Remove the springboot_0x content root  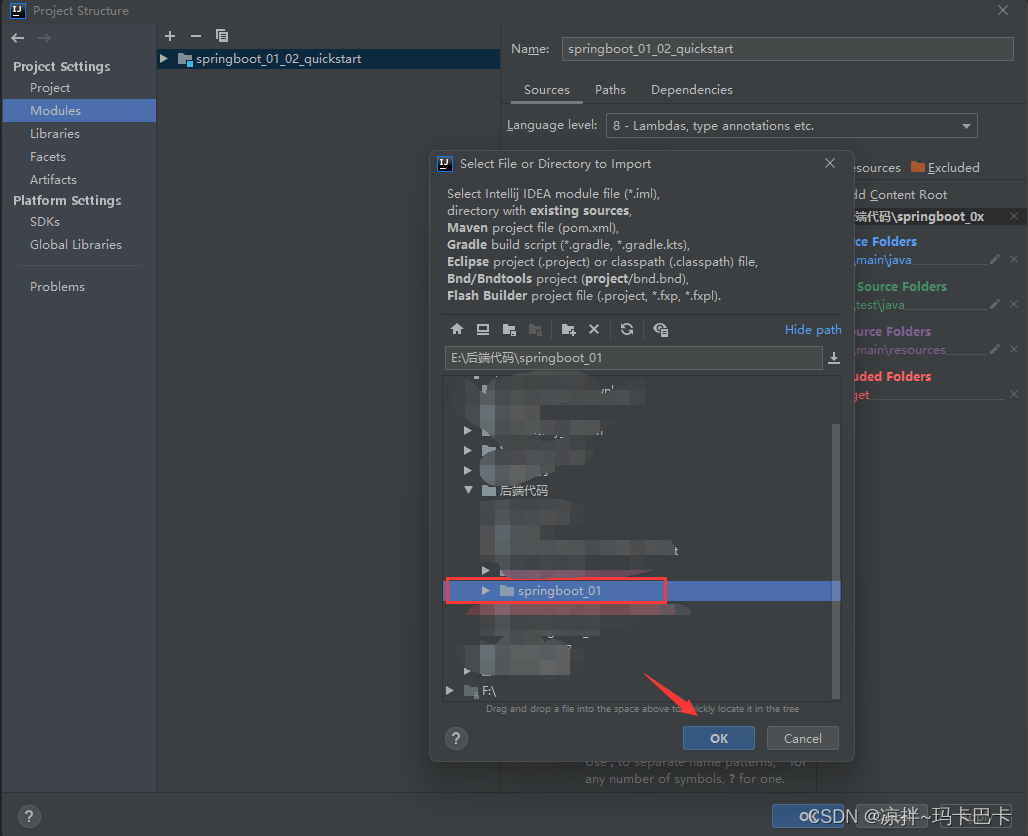pos(1014,216)
